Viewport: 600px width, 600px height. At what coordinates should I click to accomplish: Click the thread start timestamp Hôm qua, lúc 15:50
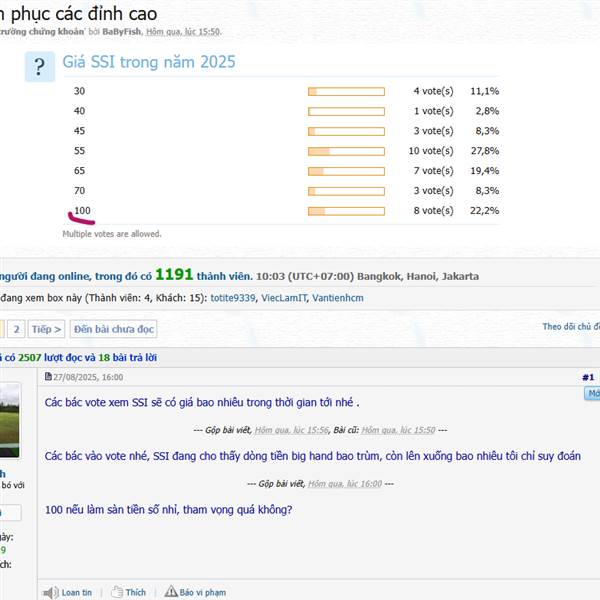(183, 32)
